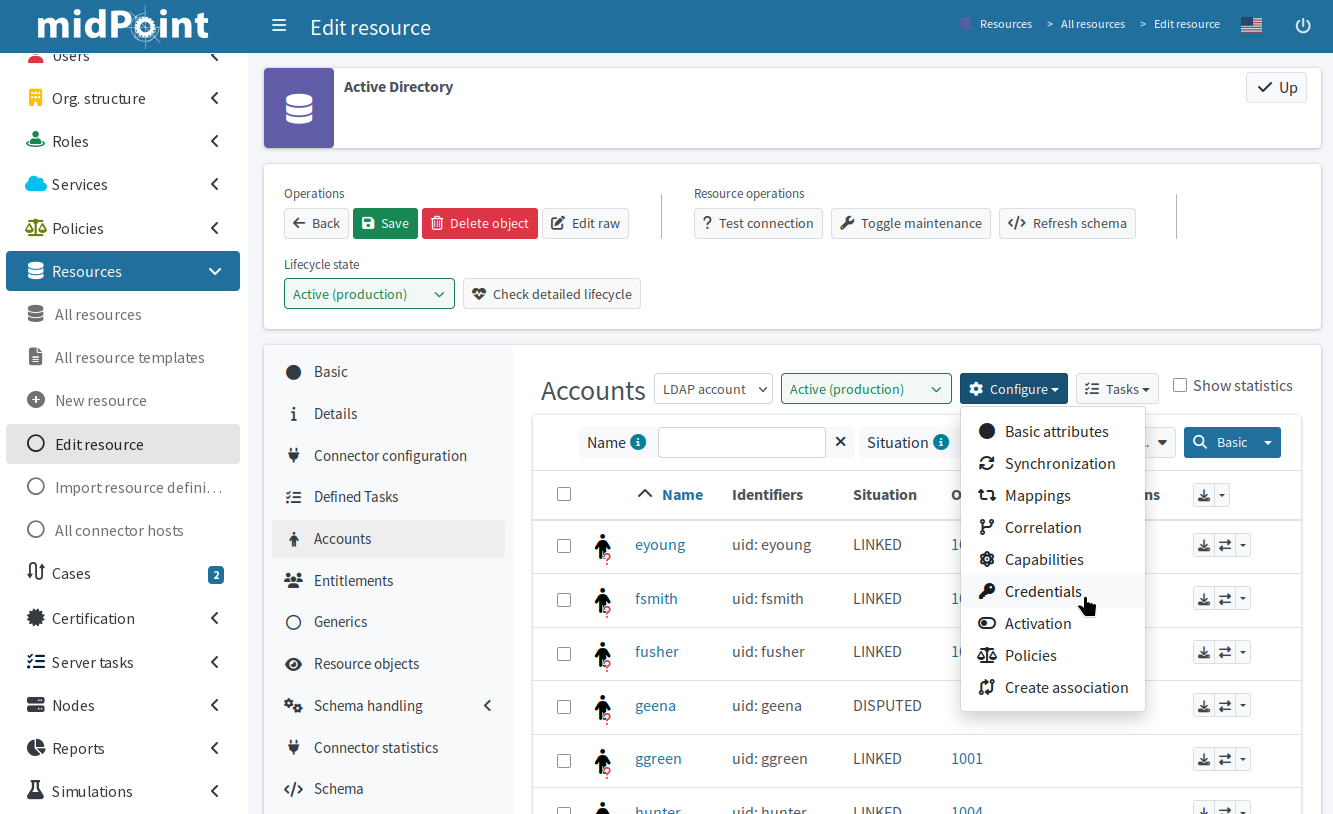Click the Resource objects eye icon

click(293, 663)
